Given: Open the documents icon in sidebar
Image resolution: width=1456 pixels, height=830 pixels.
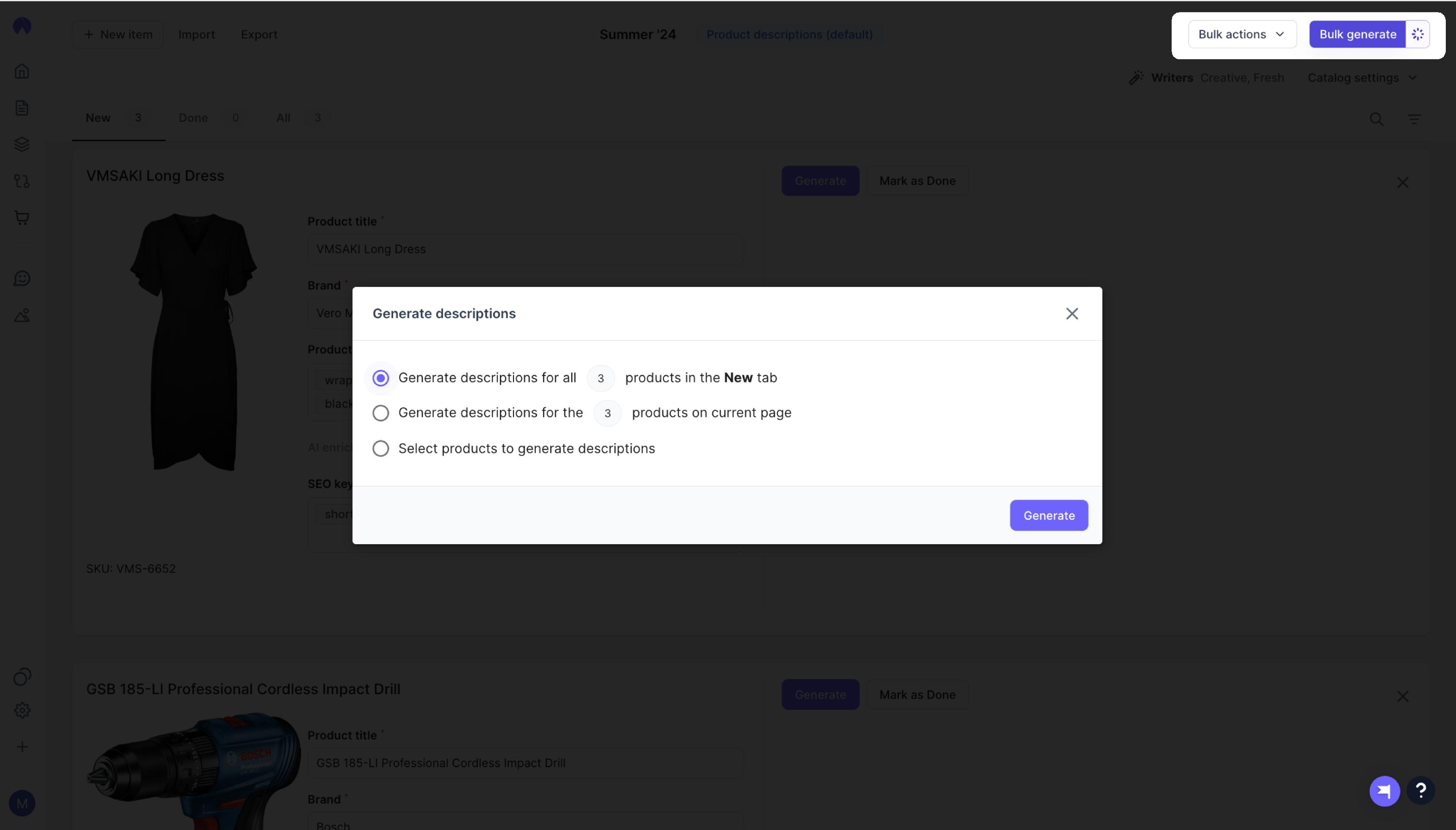Looking at the screenshot, I should coord(22,108).
